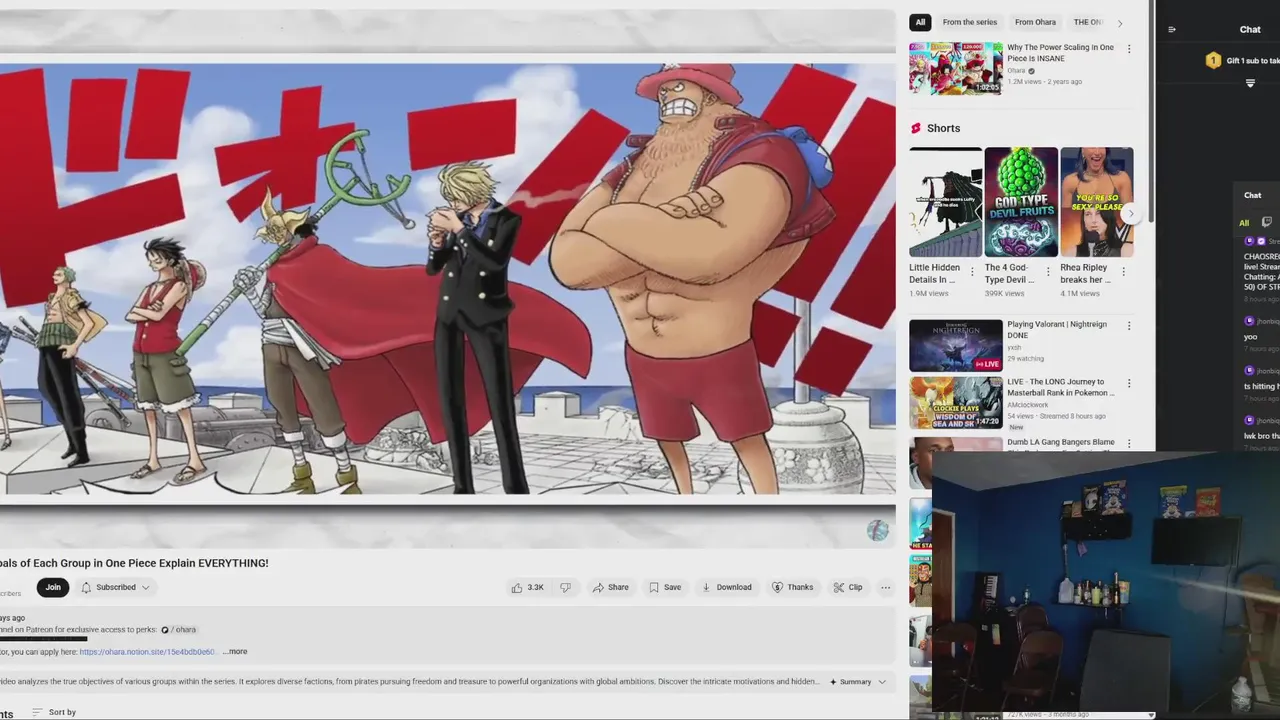Select the All tab in chat popup
The height and width of the screenshot is (720, 1280).
1244,223
